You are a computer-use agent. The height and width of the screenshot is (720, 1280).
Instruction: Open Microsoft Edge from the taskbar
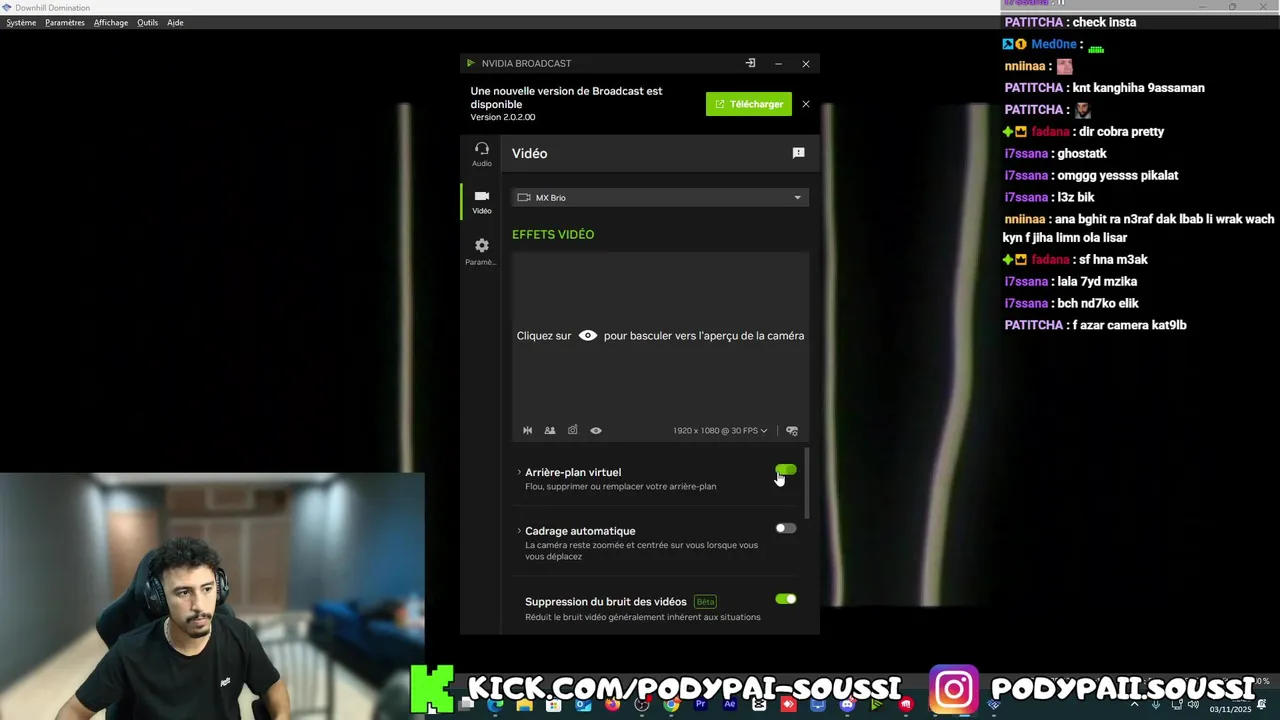[494, 705]
